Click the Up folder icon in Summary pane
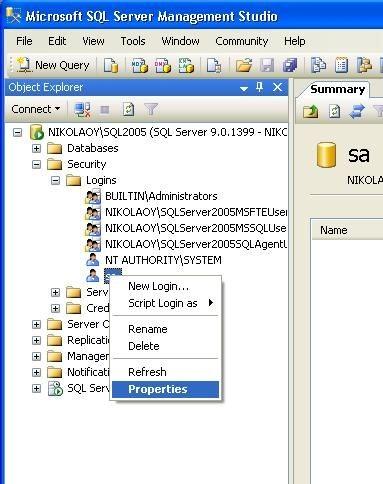This screenshot has height=484, width=383. point(311,111)
